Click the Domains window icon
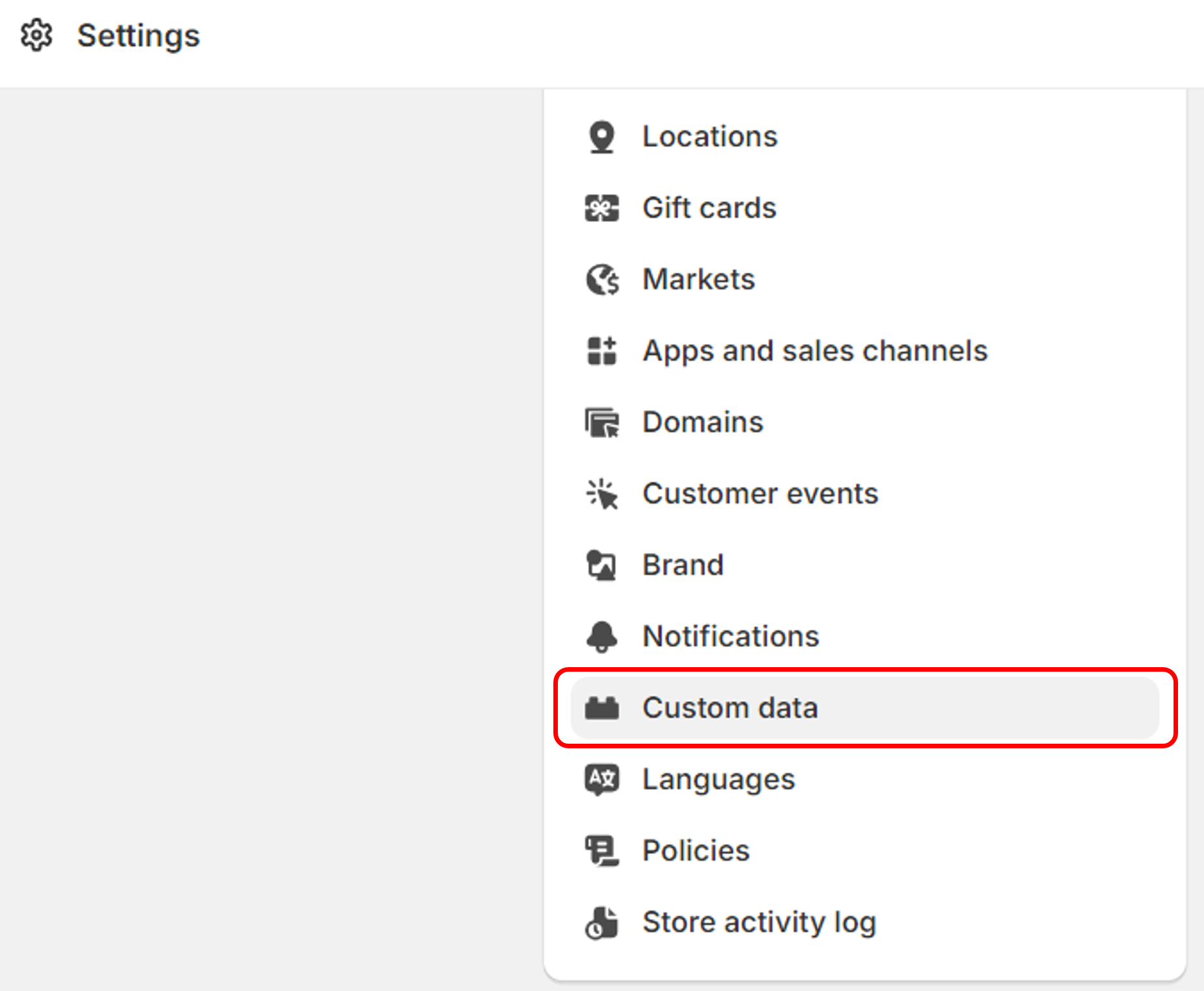The width and height of the screenshot is (1204, 991). point(602,422)
